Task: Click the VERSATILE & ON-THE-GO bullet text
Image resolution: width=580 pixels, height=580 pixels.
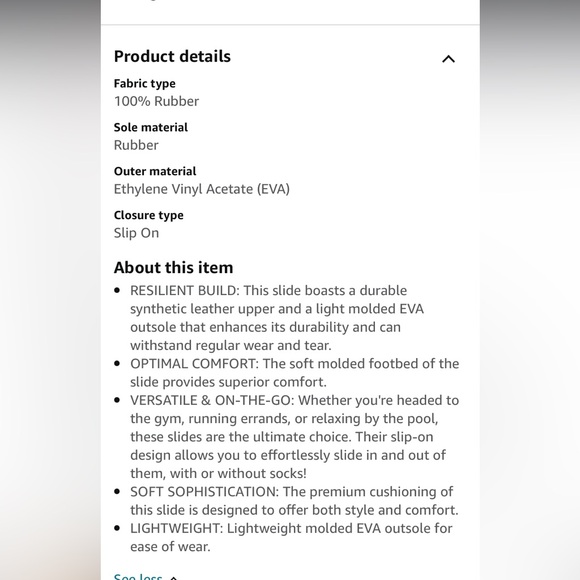Action: pyautogui.click(x=294, y=436)
